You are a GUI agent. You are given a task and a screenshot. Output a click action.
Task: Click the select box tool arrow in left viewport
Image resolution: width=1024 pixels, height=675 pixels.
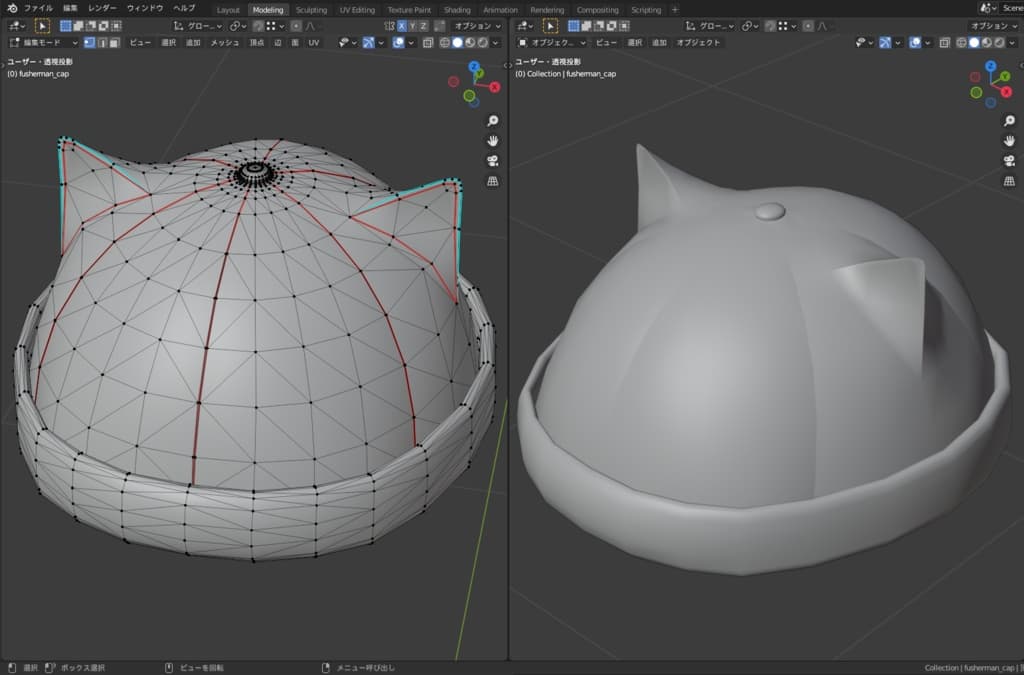tap(42, 26)
